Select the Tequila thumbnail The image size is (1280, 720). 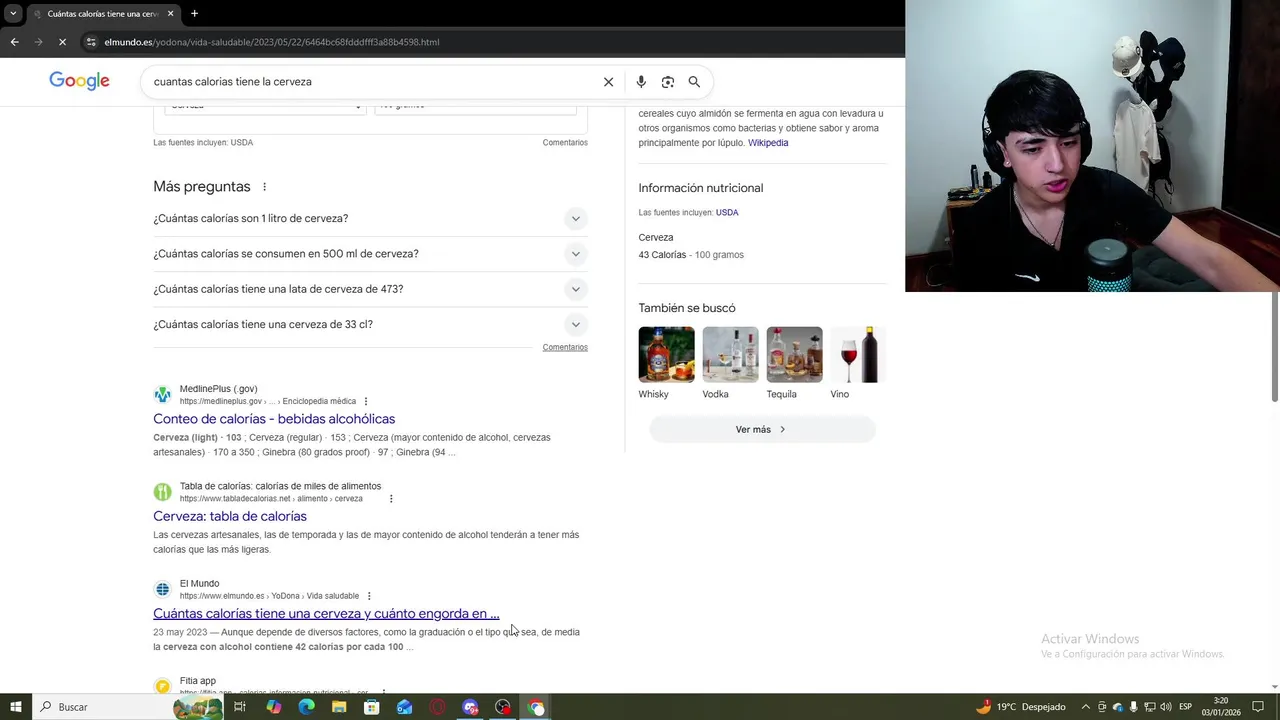[794, 355]
